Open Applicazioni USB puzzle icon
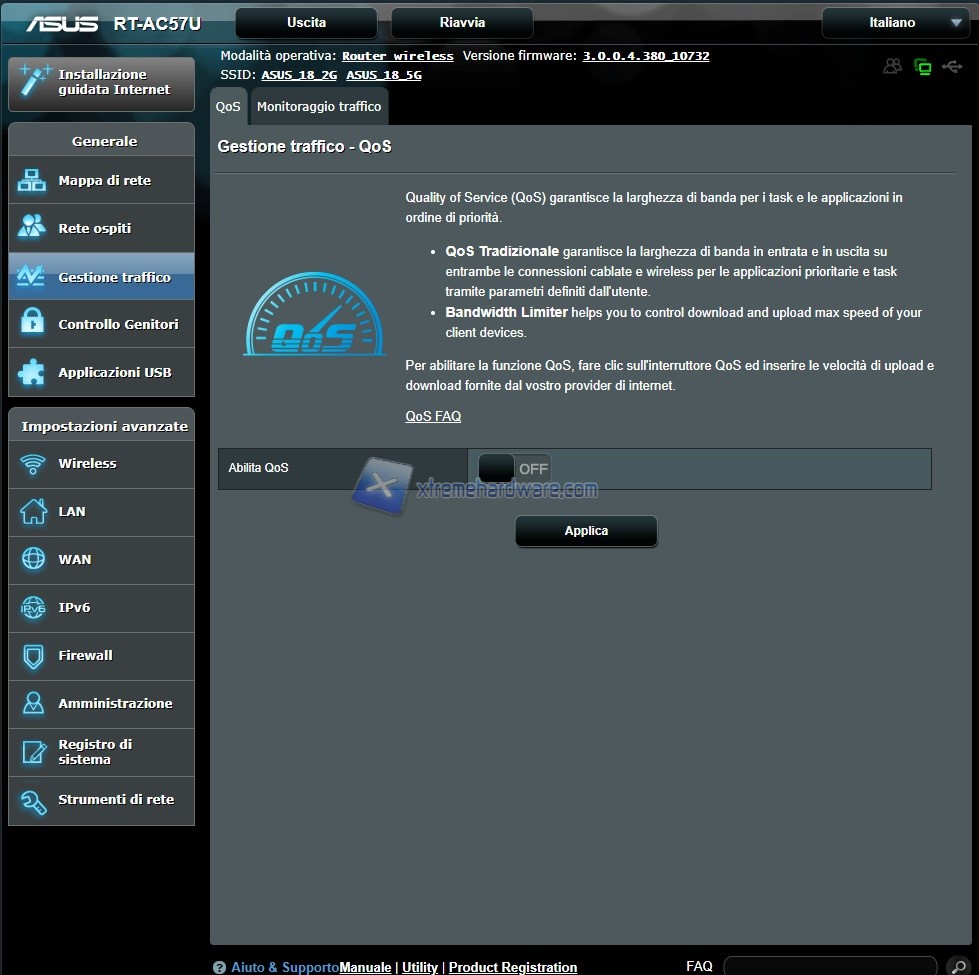The height and width of the screenshot is (975, 979). 33,372
